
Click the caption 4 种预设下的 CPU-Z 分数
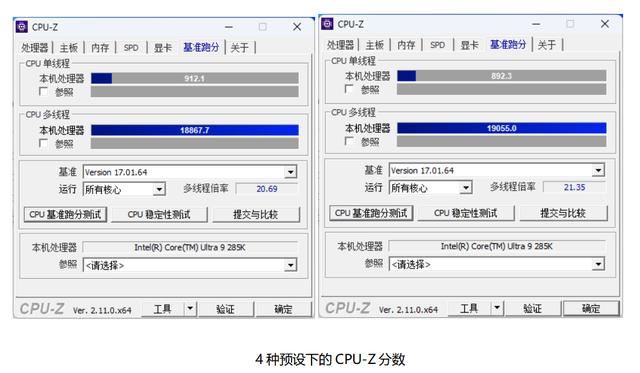coord(330,360)
